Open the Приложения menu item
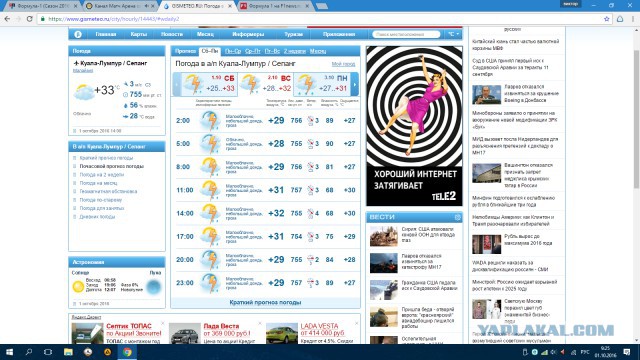The image size is (640, 360). coord(339,34)
